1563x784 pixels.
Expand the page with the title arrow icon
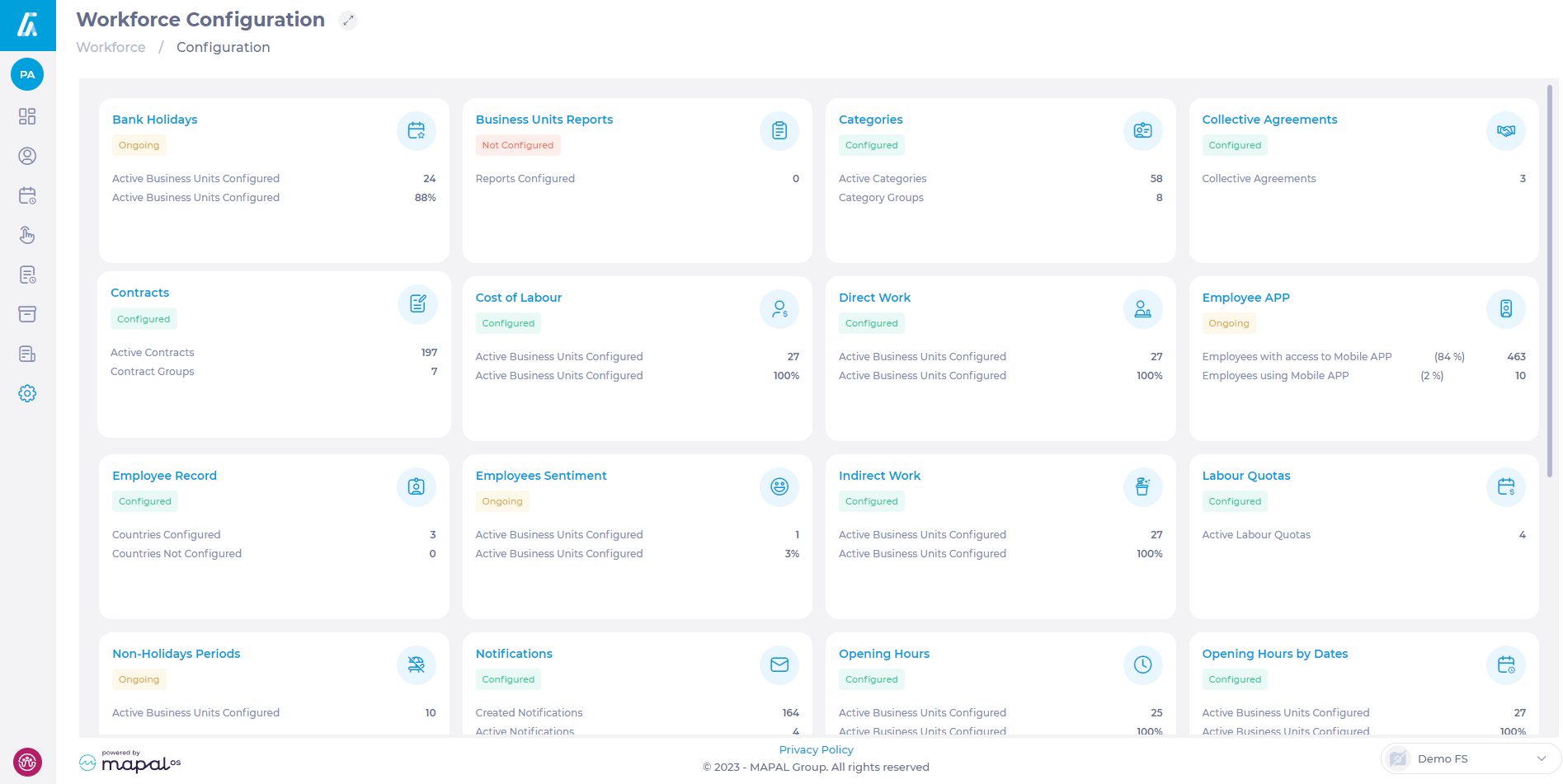coord(348,21)
